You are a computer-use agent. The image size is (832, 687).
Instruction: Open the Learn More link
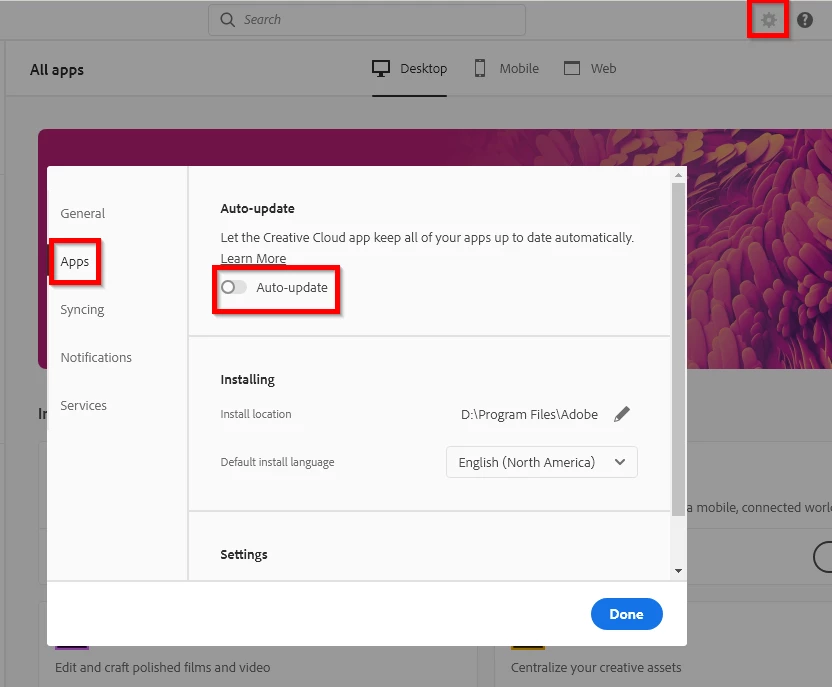(x=253, y=258)
